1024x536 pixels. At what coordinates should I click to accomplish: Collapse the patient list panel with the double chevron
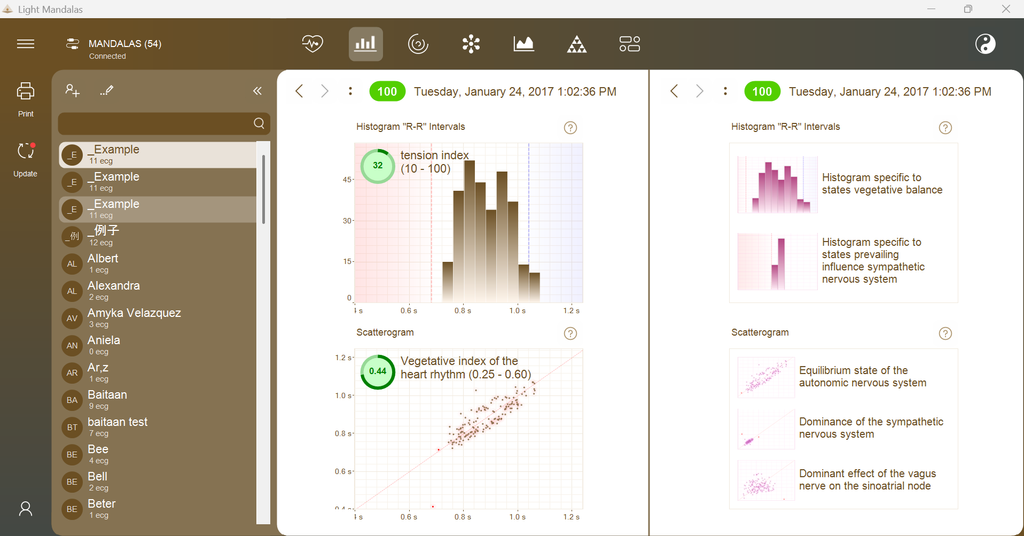[257, 91]
